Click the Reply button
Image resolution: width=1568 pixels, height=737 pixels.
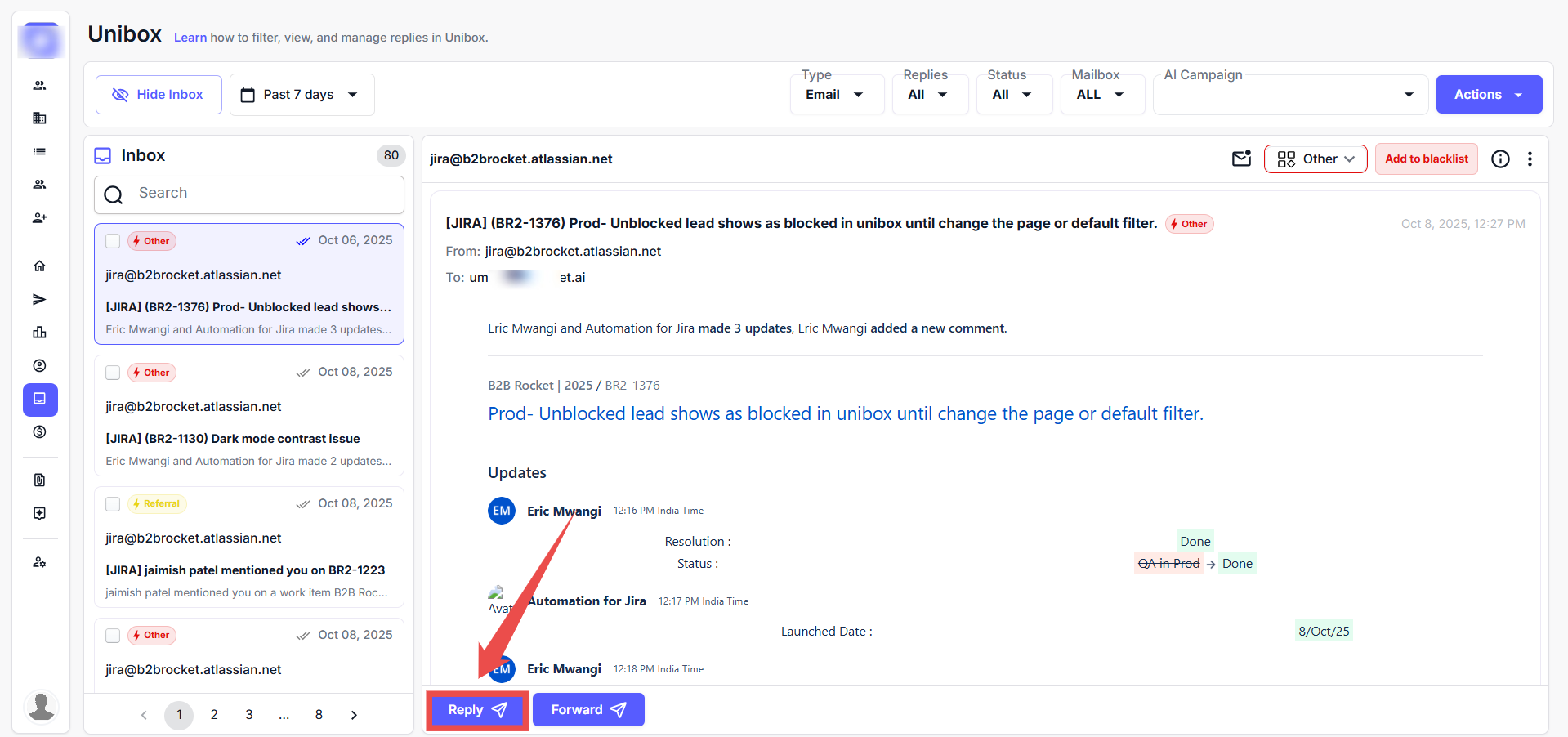[x=477, y=710]
